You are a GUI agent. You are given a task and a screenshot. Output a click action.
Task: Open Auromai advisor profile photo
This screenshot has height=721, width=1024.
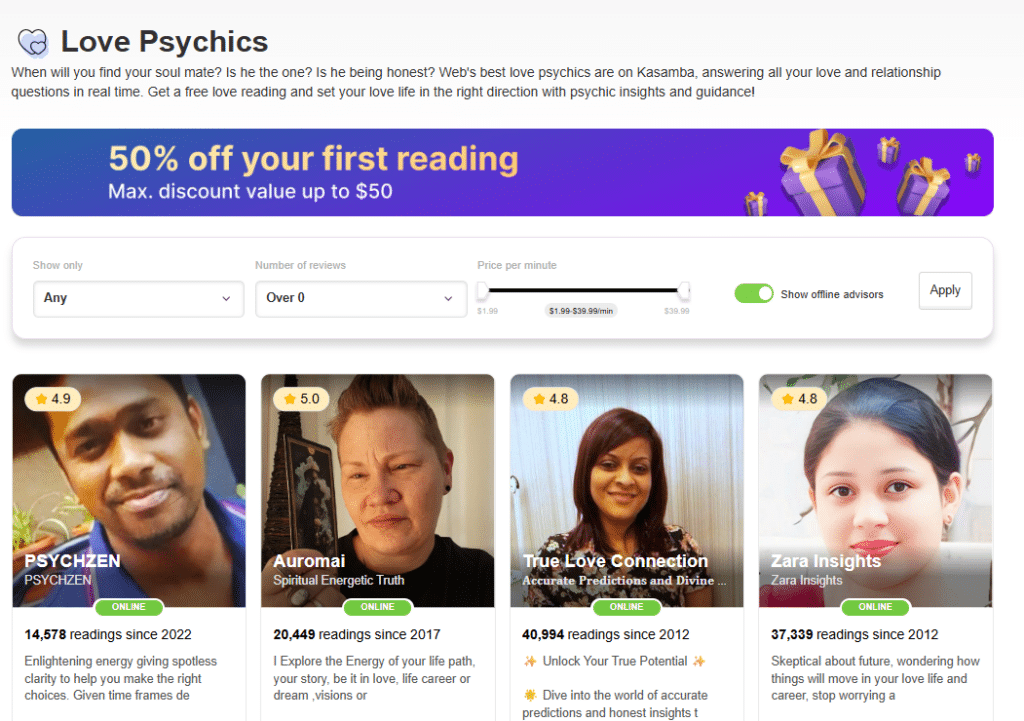coord(377,490)
